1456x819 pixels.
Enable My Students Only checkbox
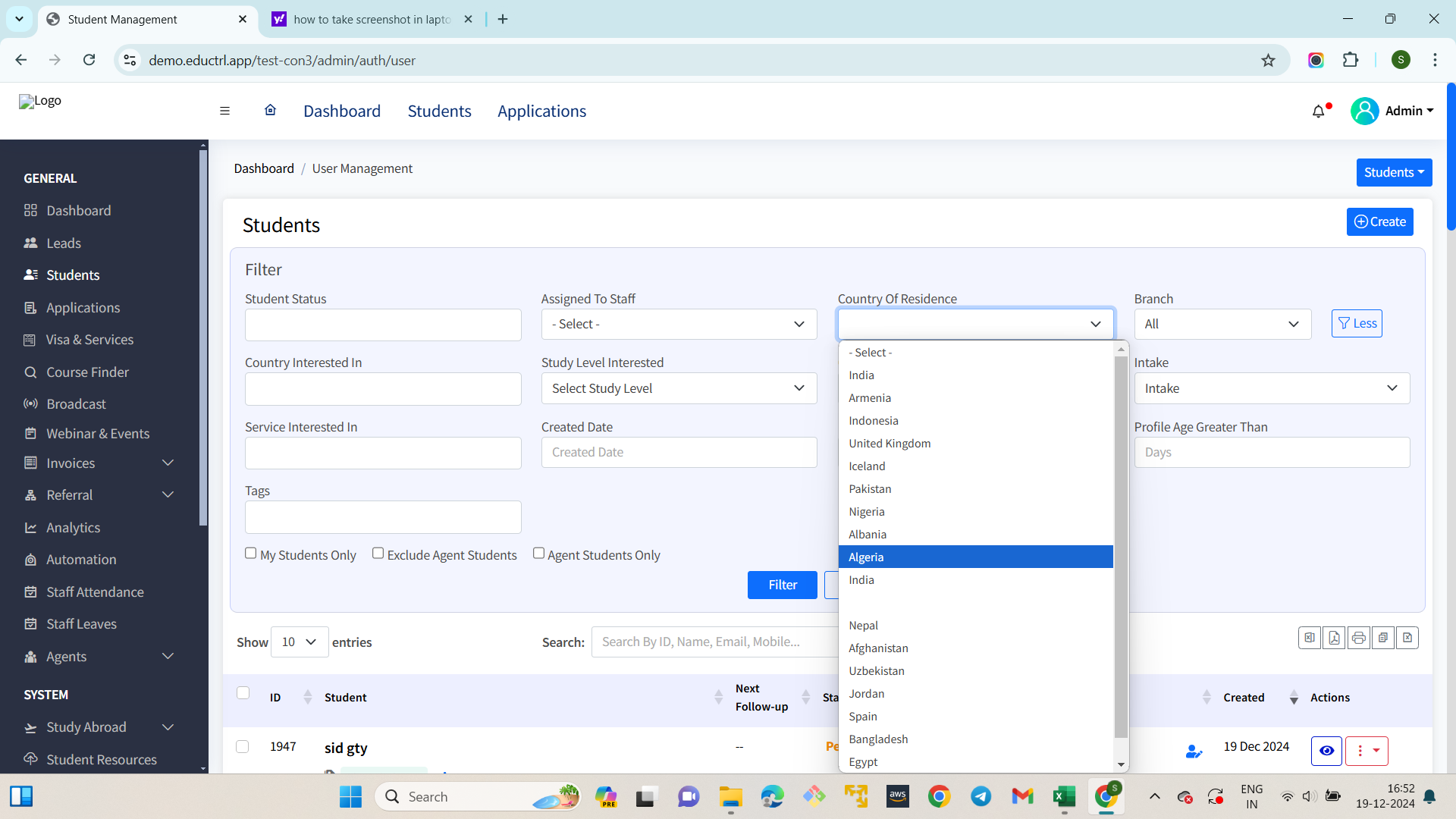(x=251, y=554)
